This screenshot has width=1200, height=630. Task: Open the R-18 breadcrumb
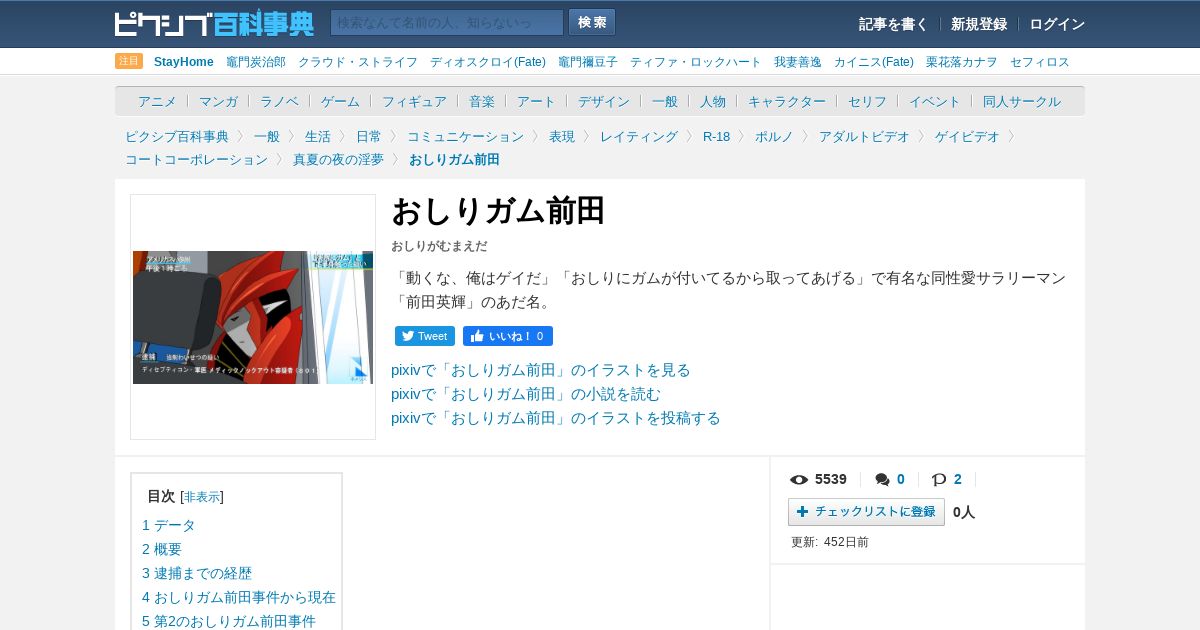(716, 136)
